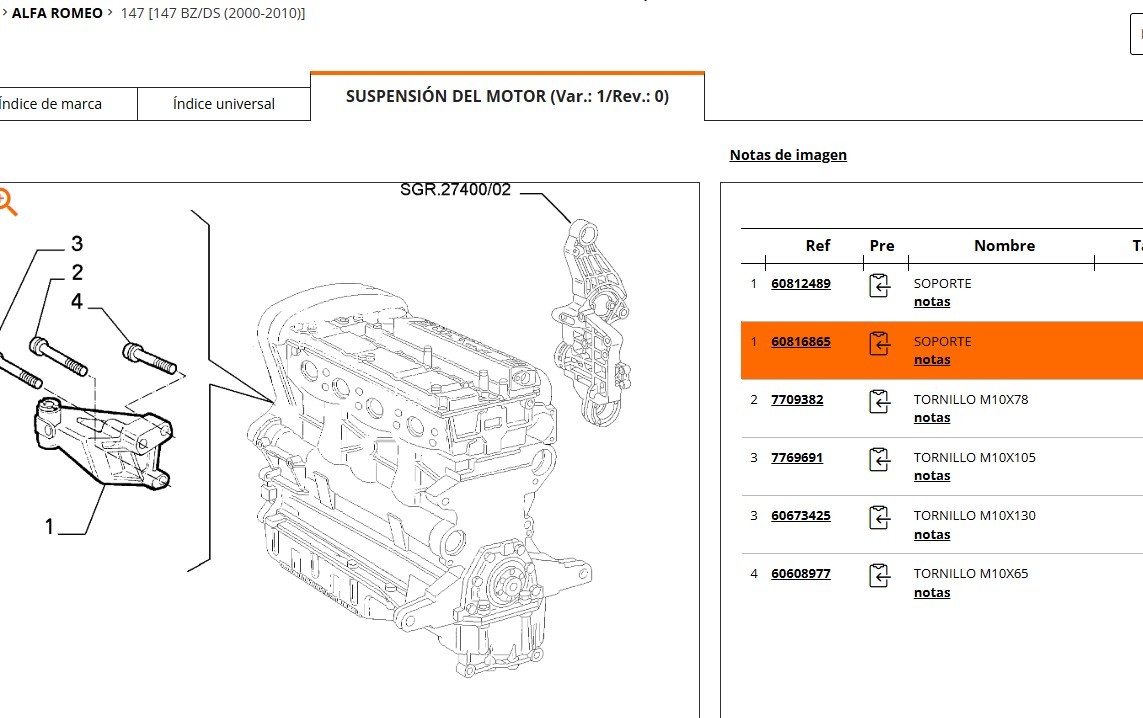Click the magnifier zoom icon on diagram
1143x718 pixels.
[7, 203]
